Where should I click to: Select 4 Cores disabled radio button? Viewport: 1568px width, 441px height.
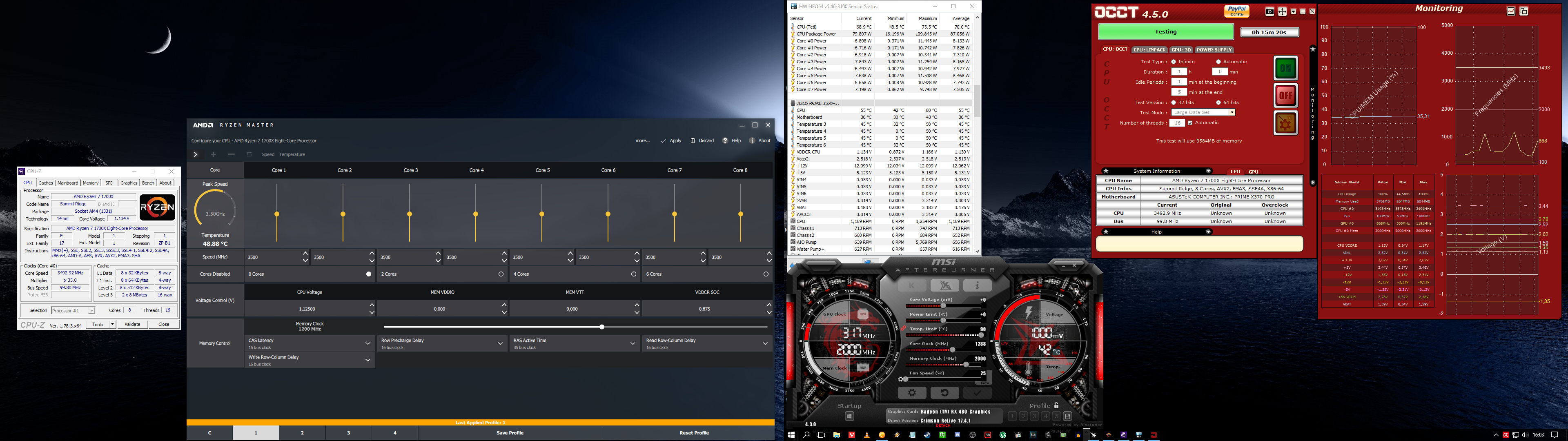pos(634,274)
